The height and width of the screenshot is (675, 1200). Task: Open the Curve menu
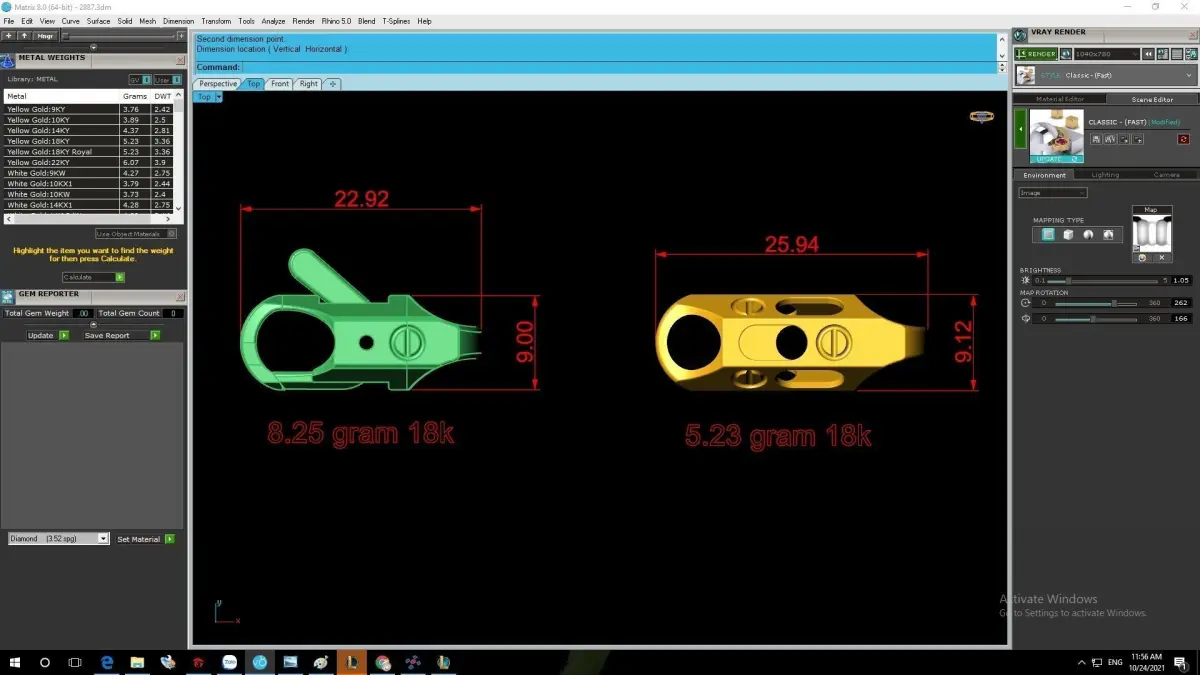click(70, 21)
